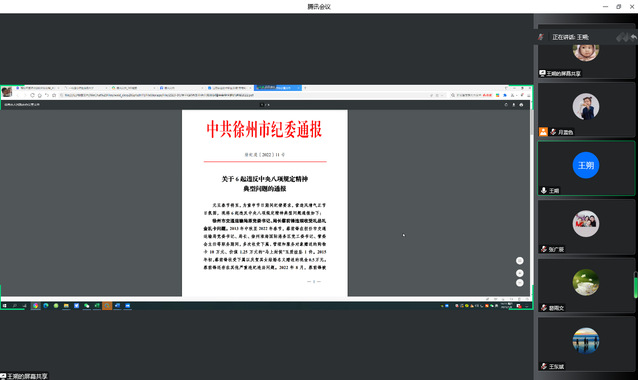
Task: Click the screen share icon on 王朔的屏幕共享 tile
Action: 542,73
